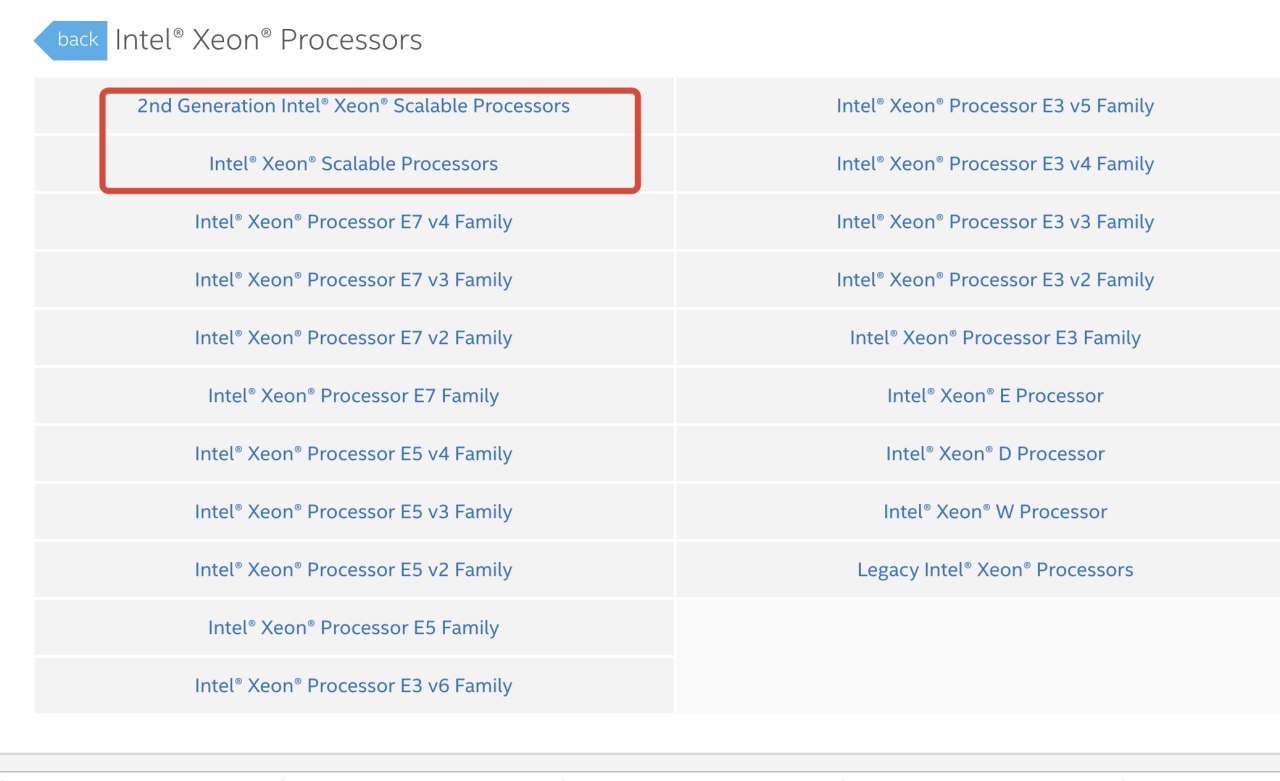This screenshot has width=1280, height=781.
Task: Open Intel Xeon Processor E7 v2 Family
Action: point(353,338)
